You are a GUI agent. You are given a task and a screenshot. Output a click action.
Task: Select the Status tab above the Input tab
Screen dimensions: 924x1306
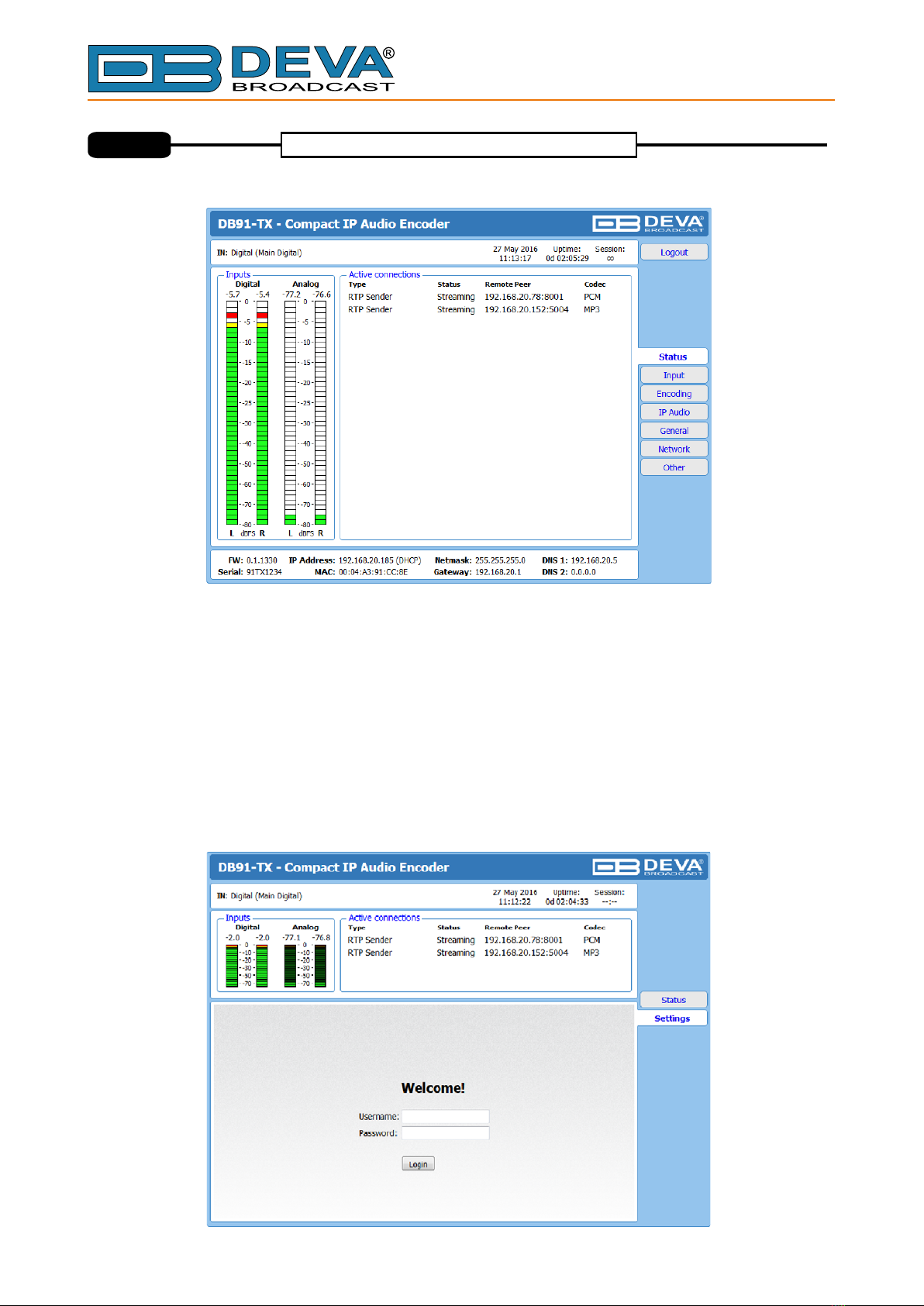click(x=673, y=357)
